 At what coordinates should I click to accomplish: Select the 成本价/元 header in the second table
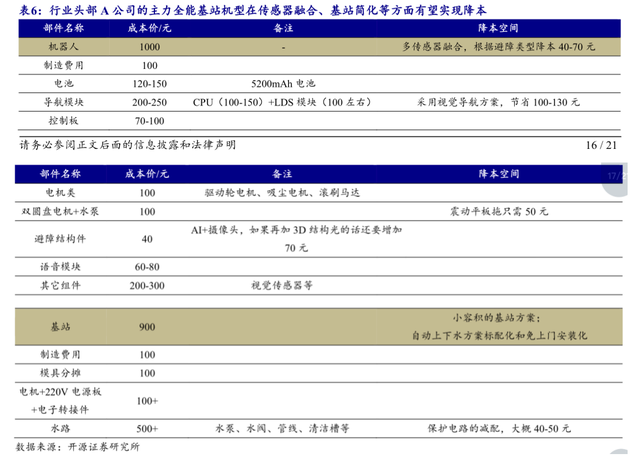click(147, 174)
